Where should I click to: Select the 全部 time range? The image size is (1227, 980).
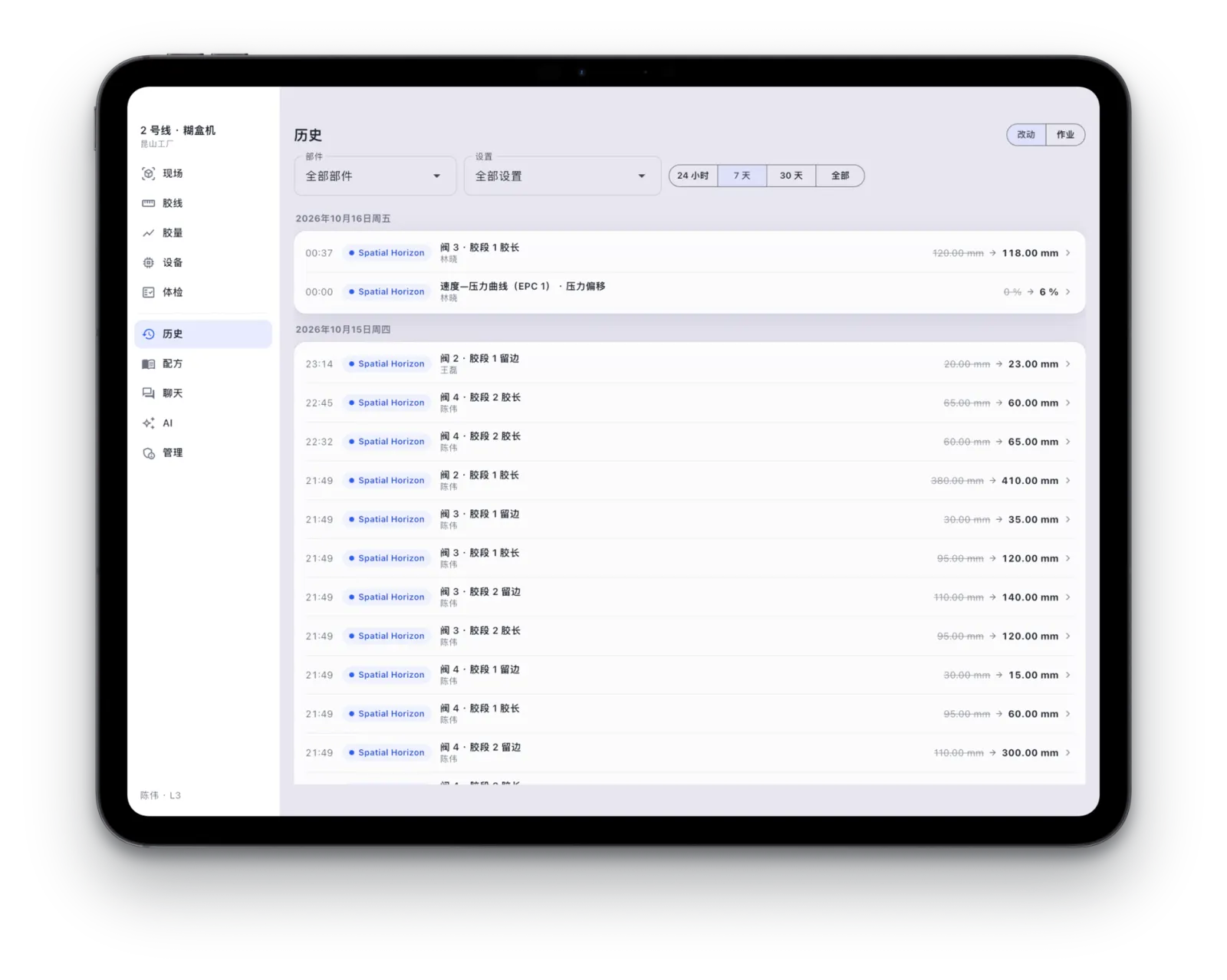840,176
